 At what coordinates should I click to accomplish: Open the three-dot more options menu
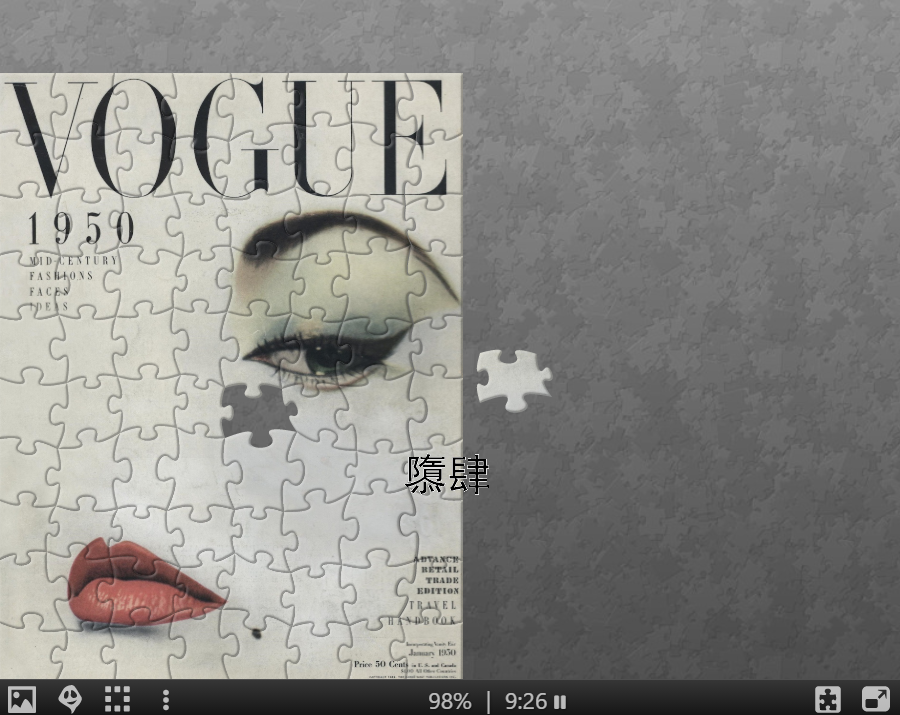pos(166,700)
